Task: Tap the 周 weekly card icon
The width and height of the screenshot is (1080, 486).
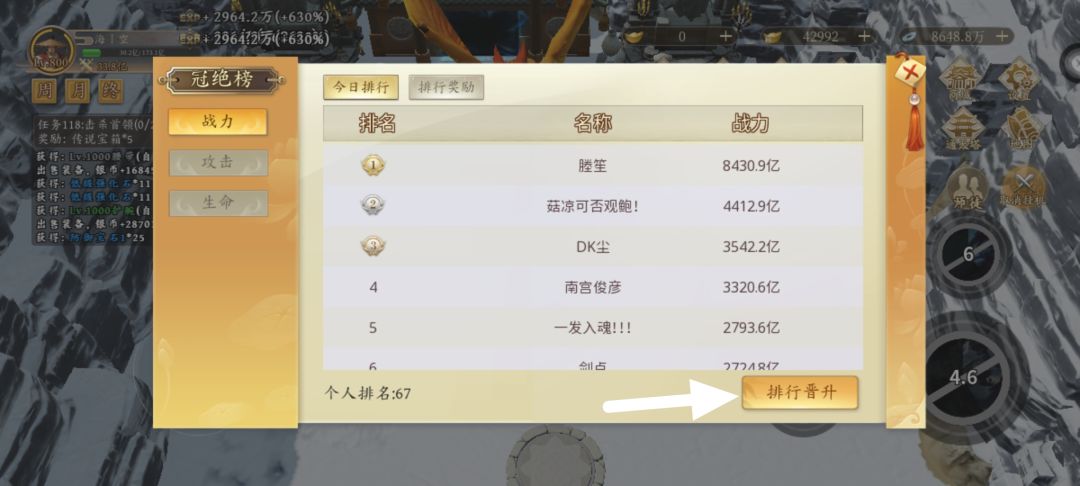Action: [x=44, y=91]
